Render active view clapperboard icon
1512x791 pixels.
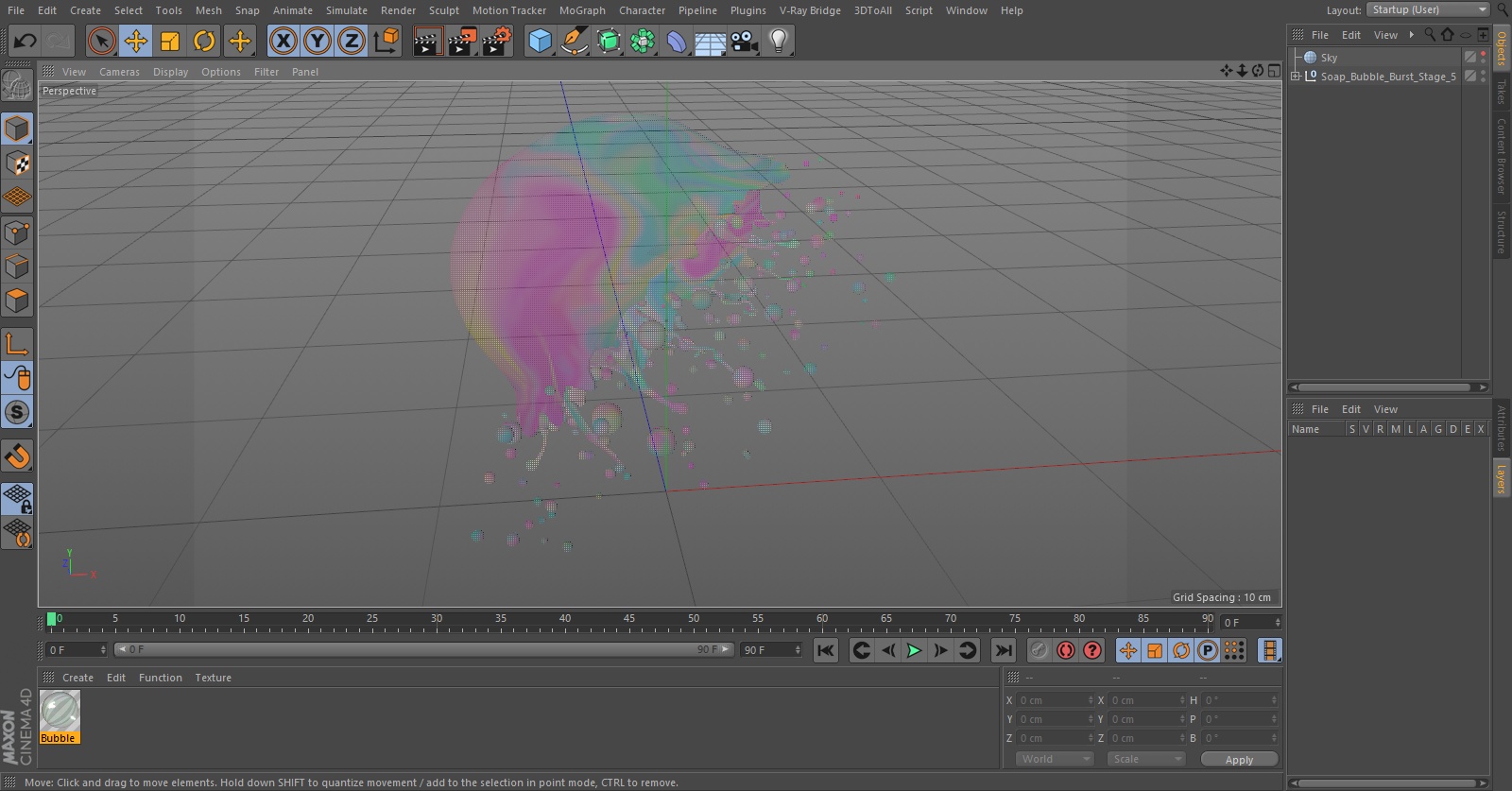pos(427,41)
